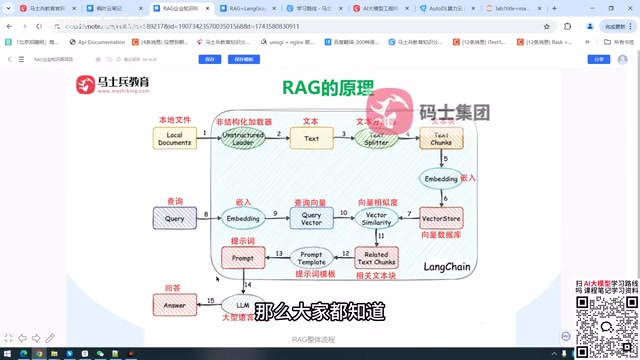Go to the previous slide arrow
The height and width of the screenshot is (360, 640).
[x=22, y=338]
